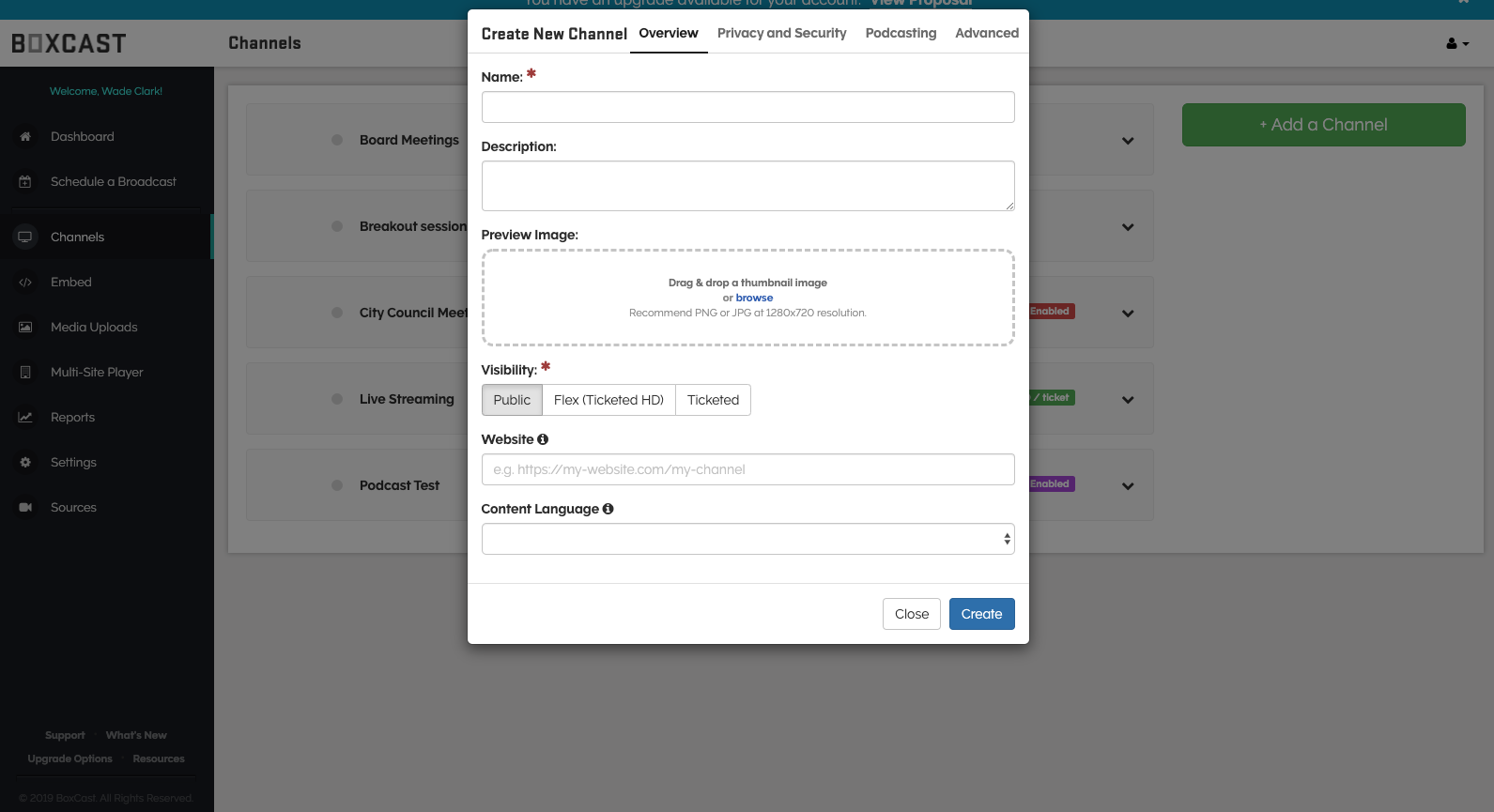
Task: Click the Settings gear icon
Action: point(25,463)
